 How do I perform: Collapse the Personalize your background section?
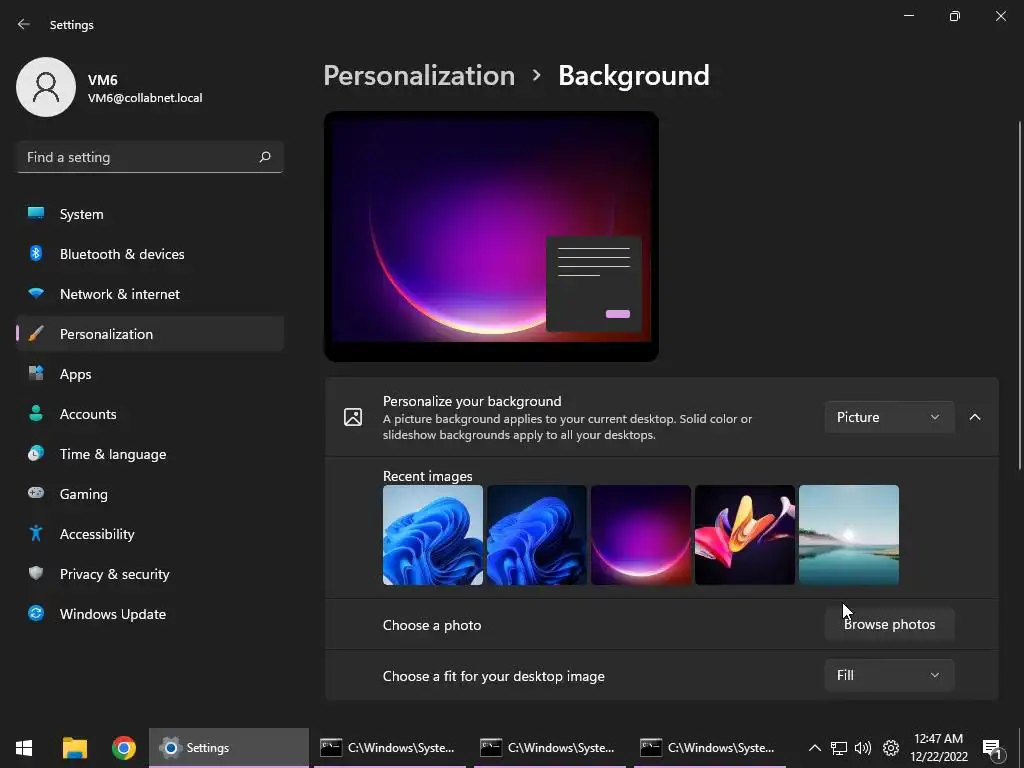click(974, 417)
